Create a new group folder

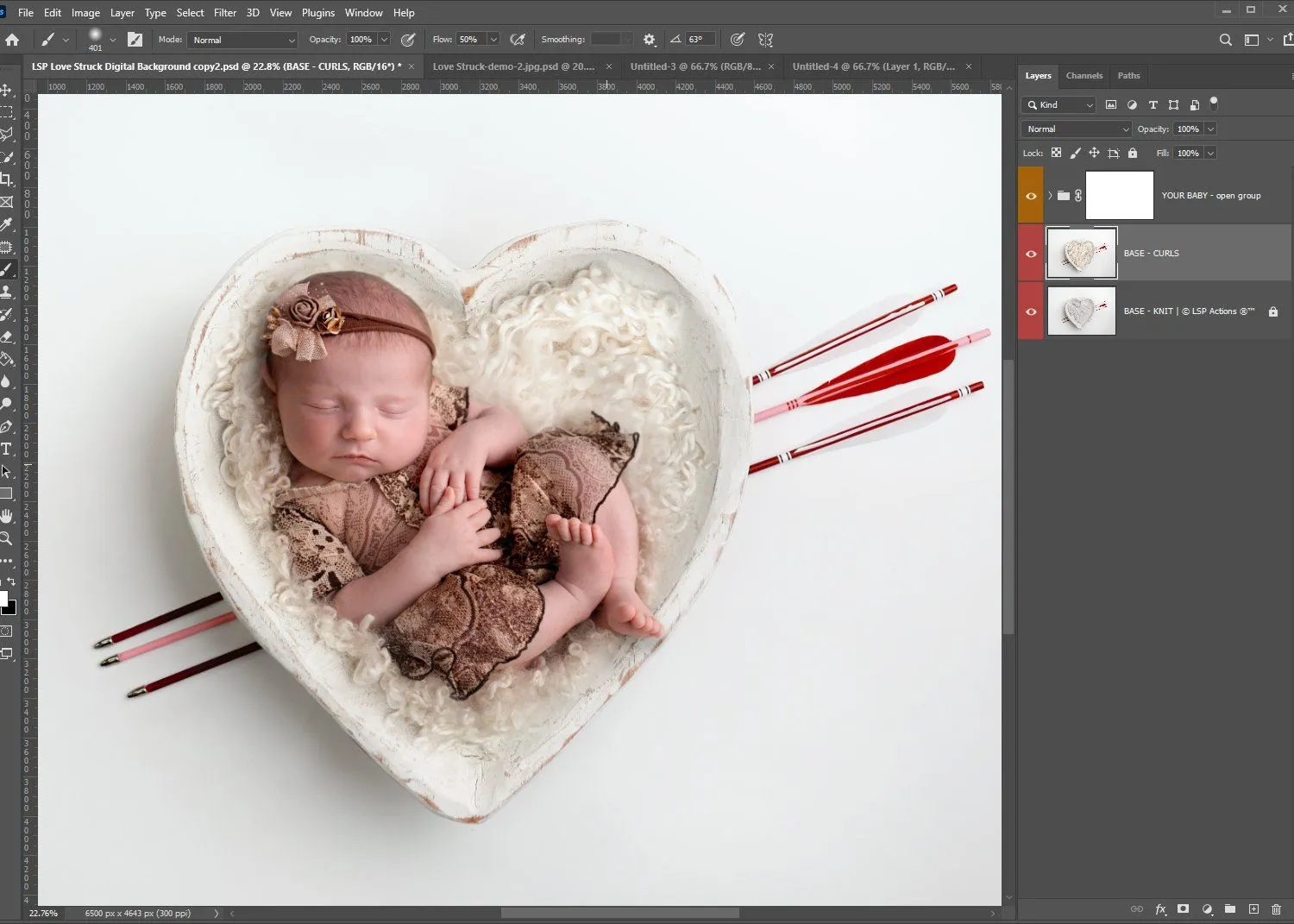1230,908
